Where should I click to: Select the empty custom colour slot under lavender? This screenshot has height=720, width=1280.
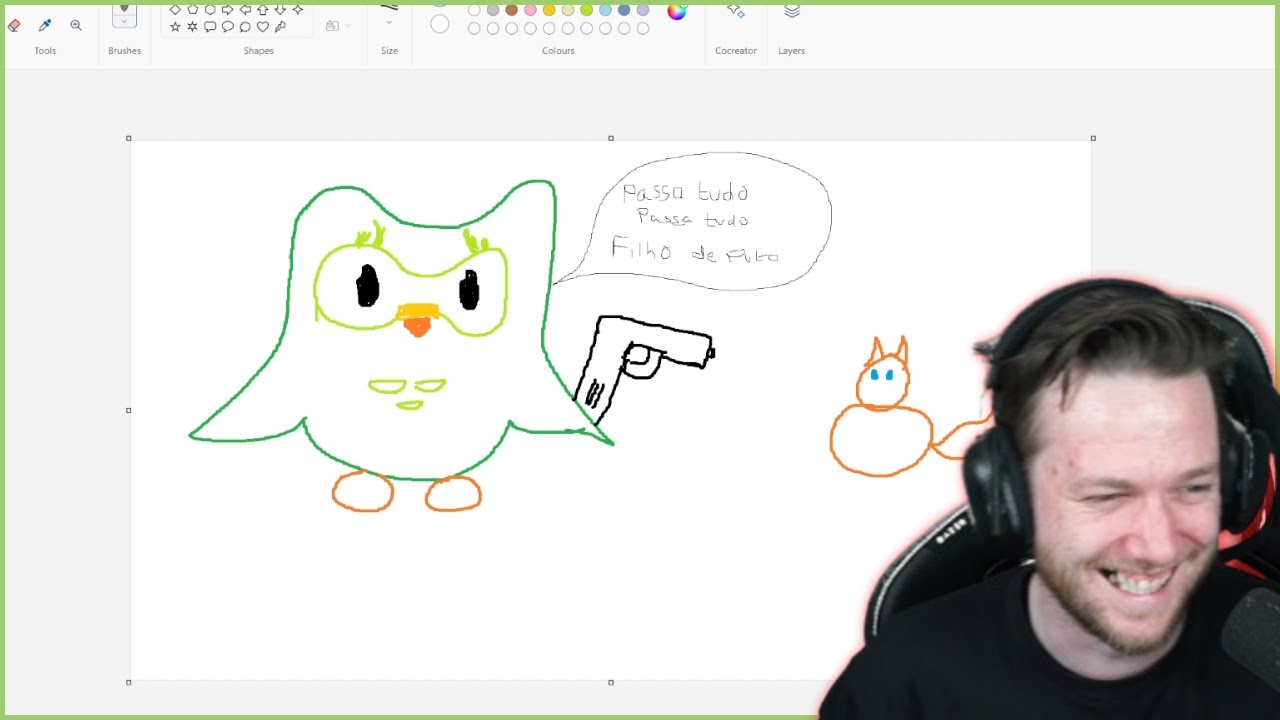[643, 29]
